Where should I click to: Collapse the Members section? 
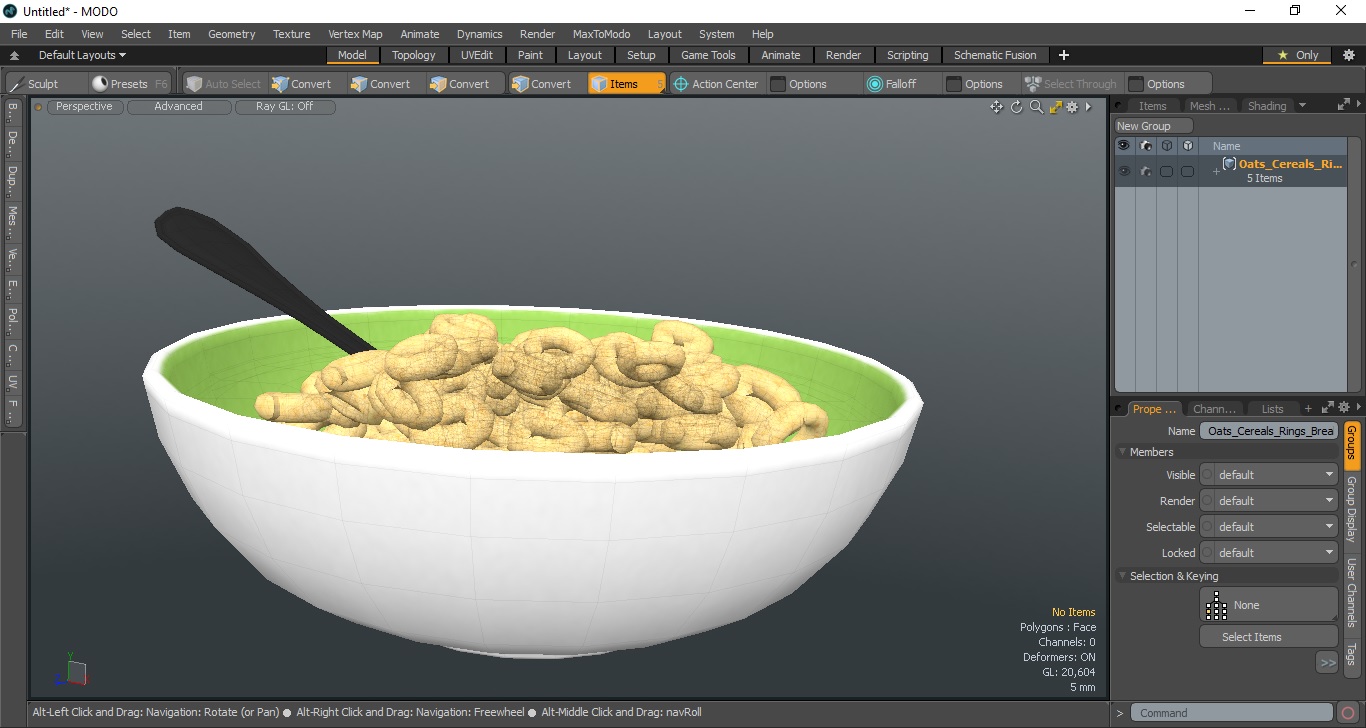click(x=1123, y=452)
